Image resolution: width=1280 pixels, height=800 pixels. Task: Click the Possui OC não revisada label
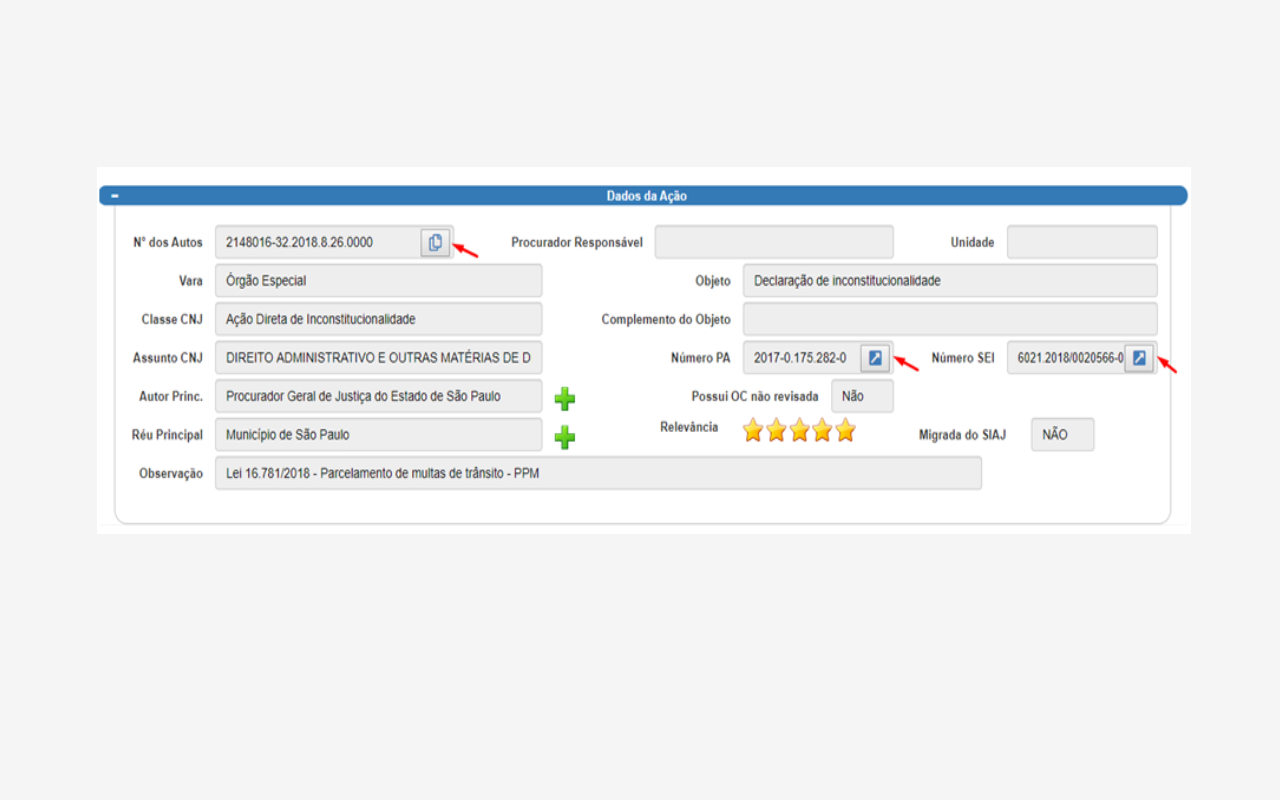[755, 396]
